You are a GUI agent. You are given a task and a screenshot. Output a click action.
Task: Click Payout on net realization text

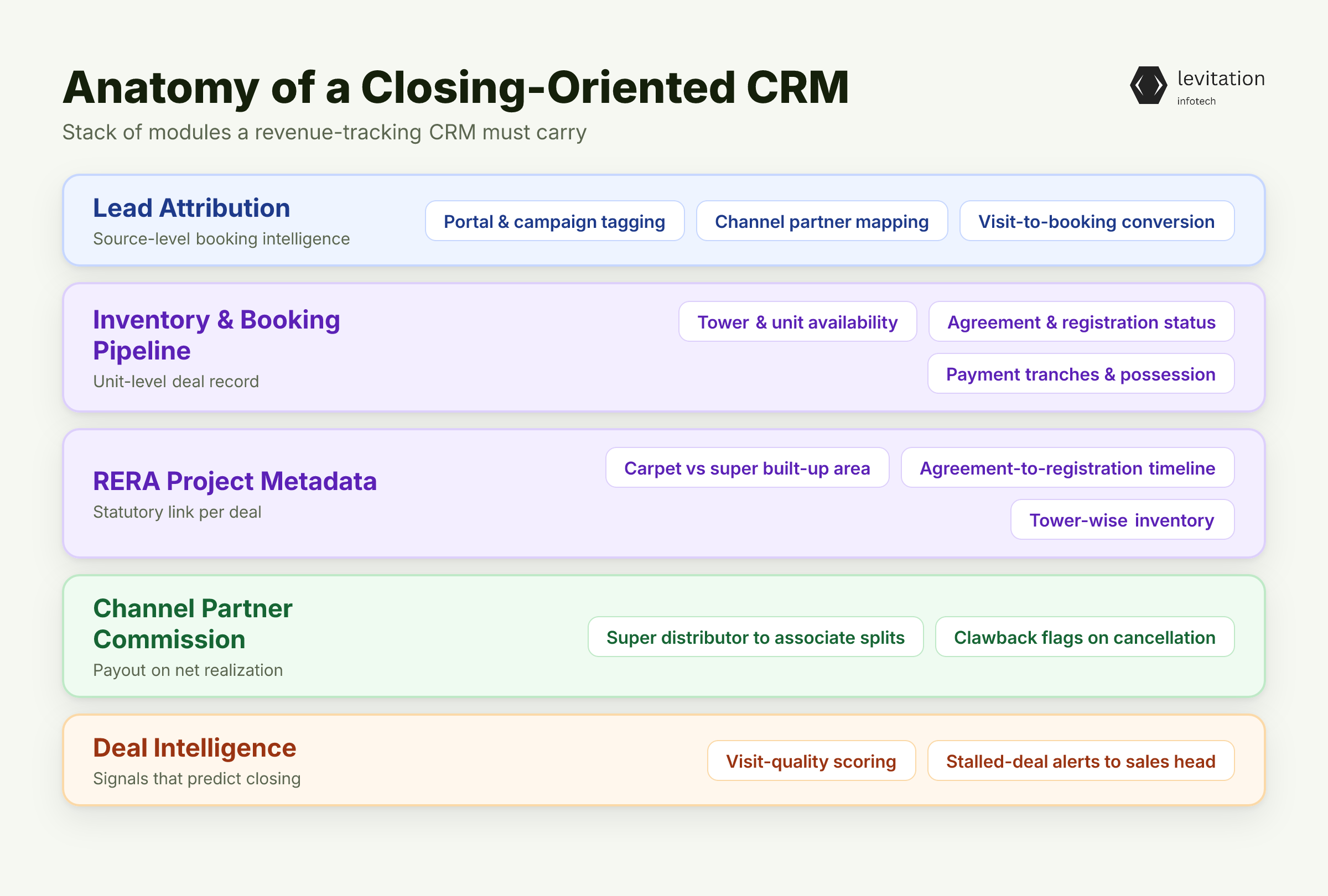click(x=188, y=670)
